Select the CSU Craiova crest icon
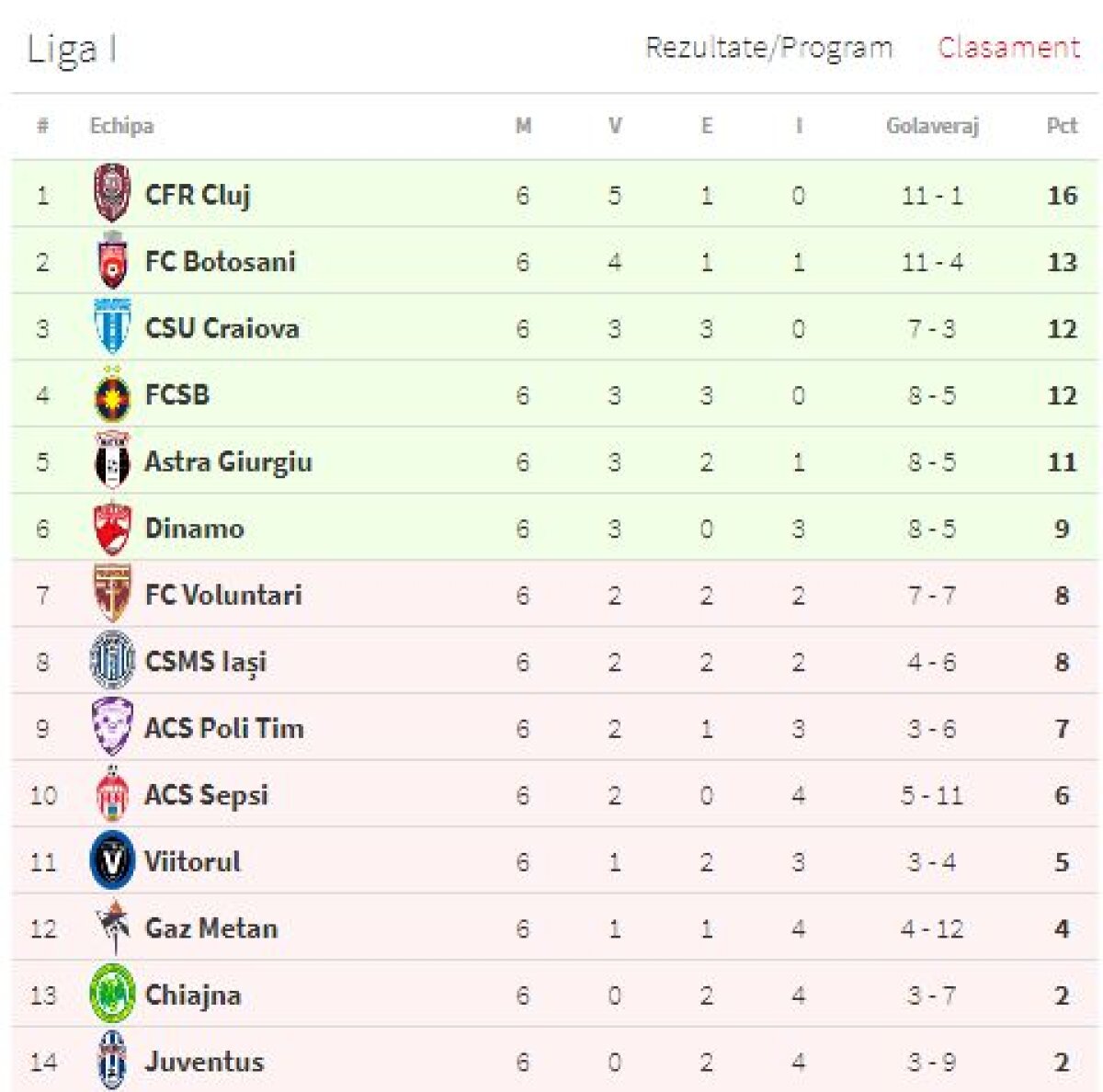The image size is (1103, 1092). point(112,327)
